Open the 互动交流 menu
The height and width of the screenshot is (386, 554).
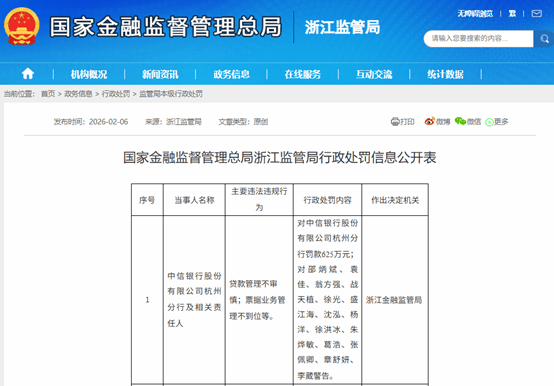tap(374, 74)
